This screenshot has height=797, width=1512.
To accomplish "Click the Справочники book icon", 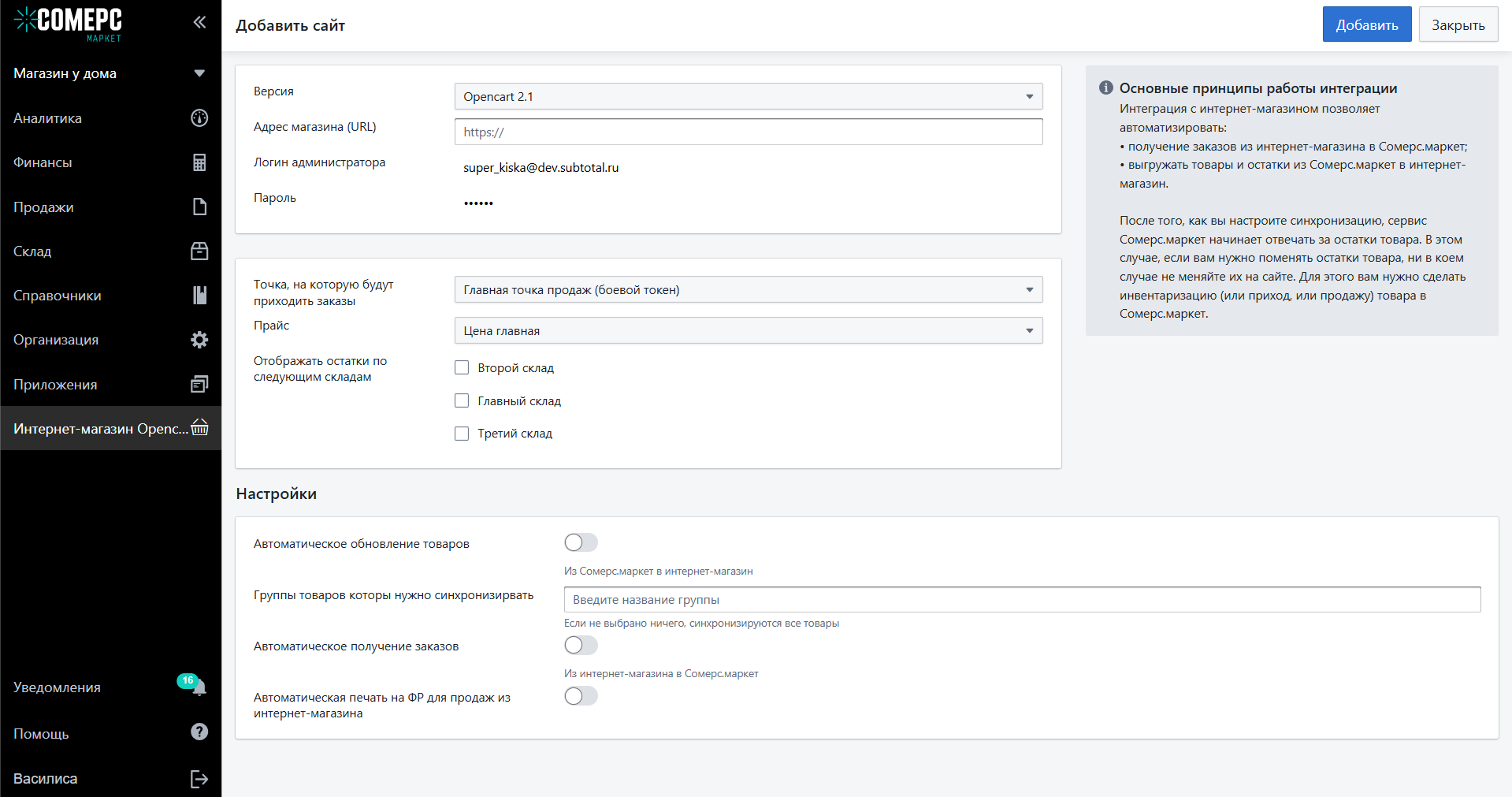I will click(199, 295).
